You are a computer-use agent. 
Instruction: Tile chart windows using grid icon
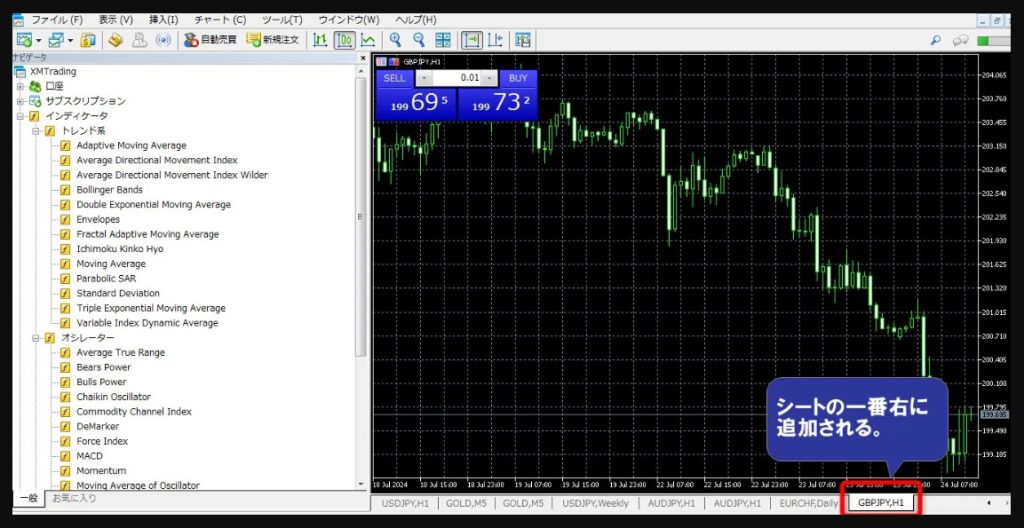click(443, 41)
